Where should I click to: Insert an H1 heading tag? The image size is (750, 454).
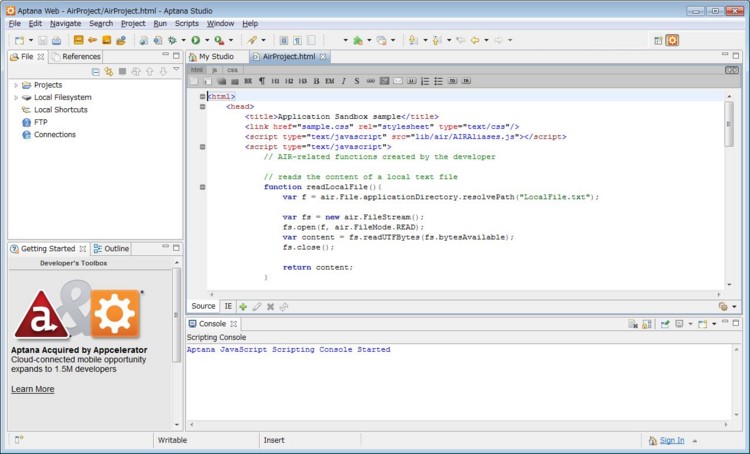point(276,81)
